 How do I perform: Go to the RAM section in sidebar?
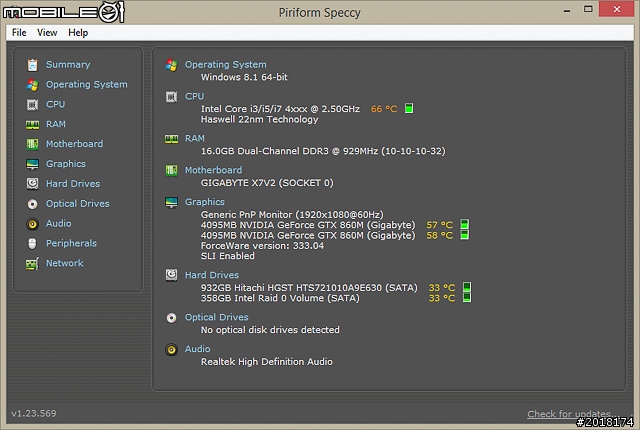coord(56,124)
